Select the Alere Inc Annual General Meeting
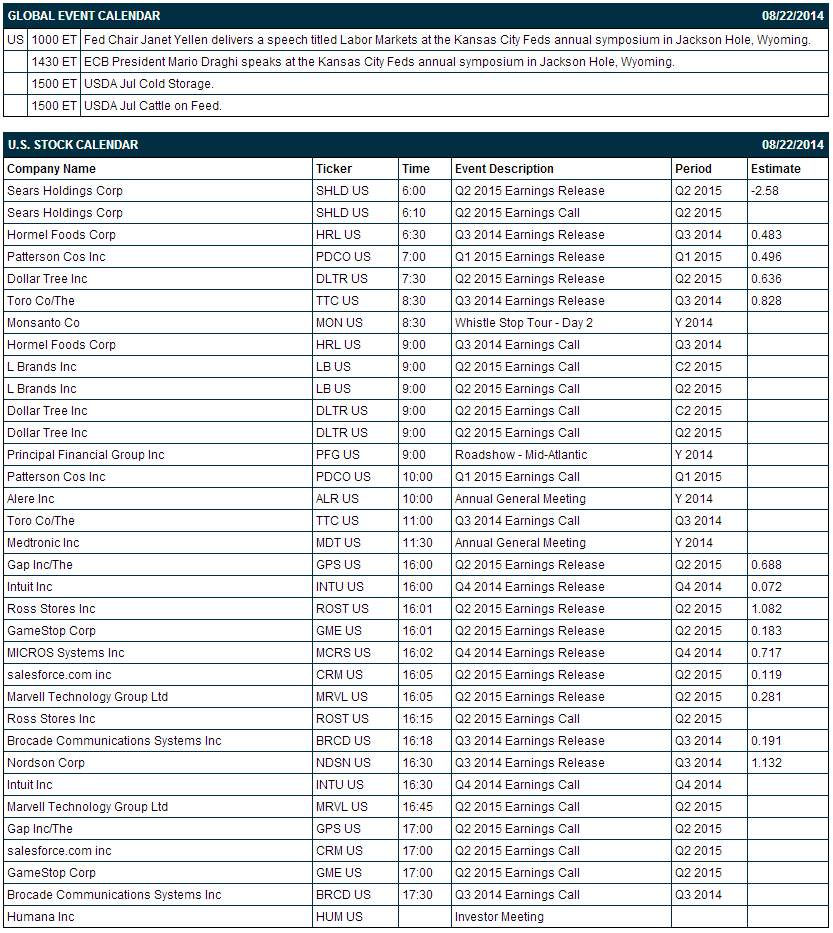This screenshot has height=933, width=833. click(520, 499)
